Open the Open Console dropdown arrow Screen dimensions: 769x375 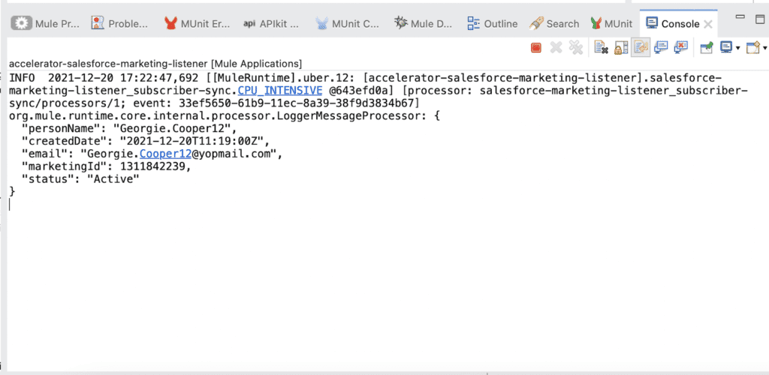pyautogui.click(x=765, y=48)
